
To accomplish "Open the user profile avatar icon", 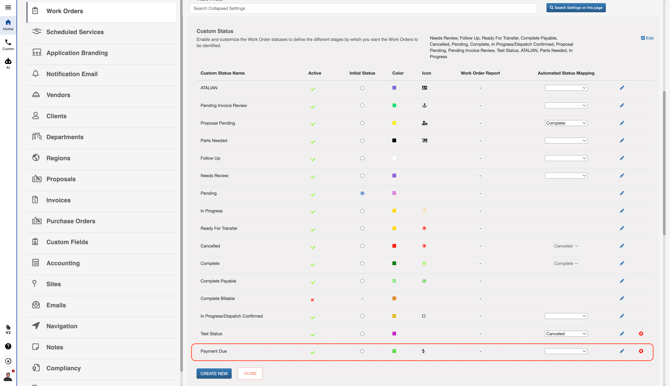I will tap(8, 377).
